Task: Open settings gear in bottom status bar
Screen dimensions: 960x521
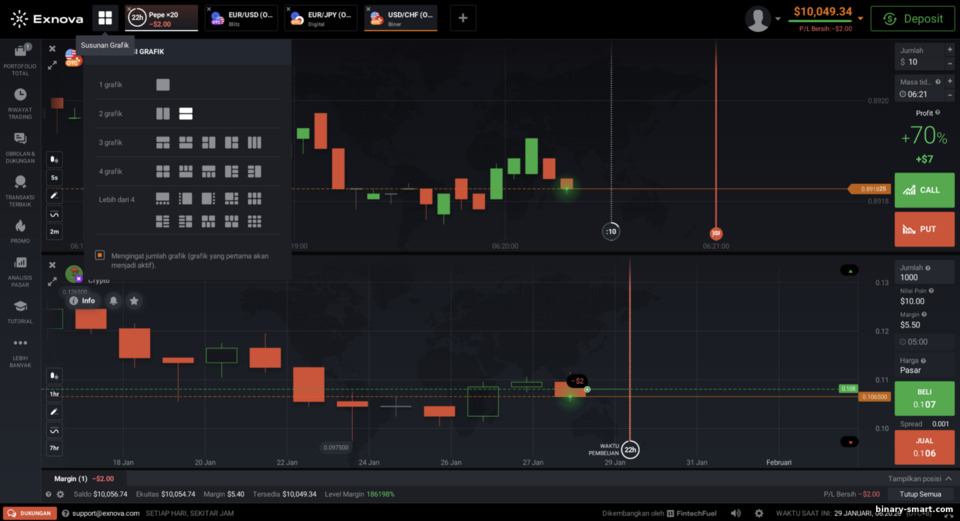Action: (x=759, y=513)
